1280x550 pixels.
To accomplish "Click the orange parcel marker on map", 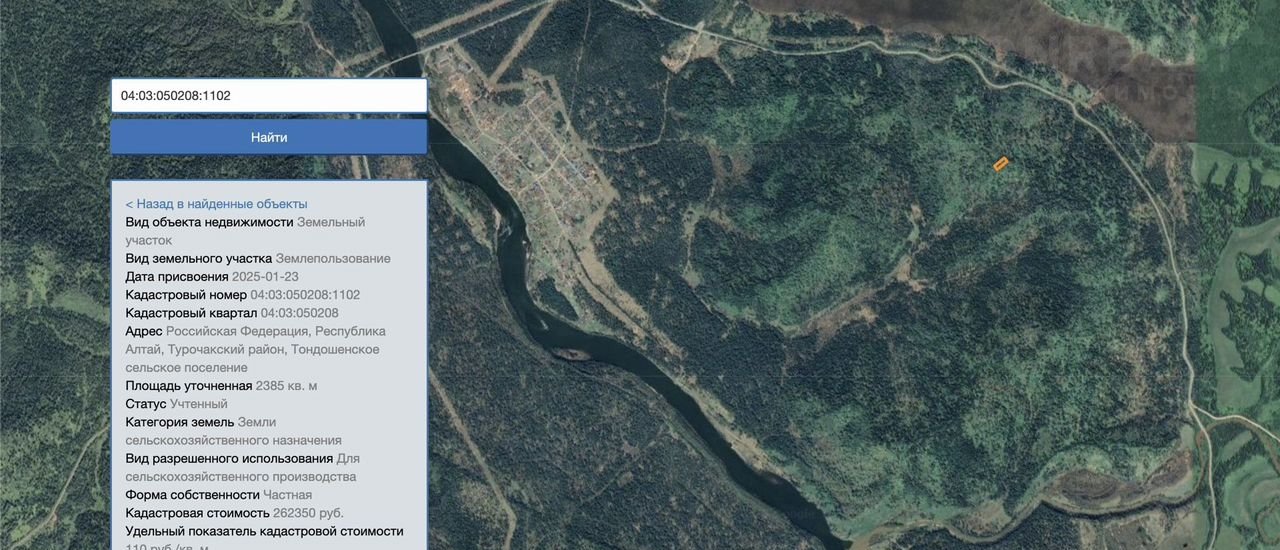I will 1000,163.
